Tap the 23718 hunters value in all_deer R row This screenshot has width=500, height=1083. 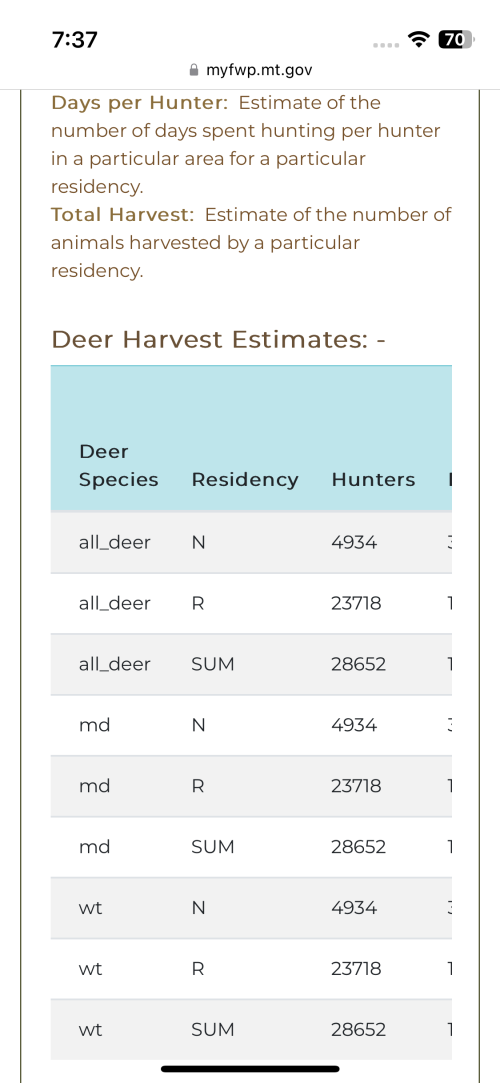356,604
